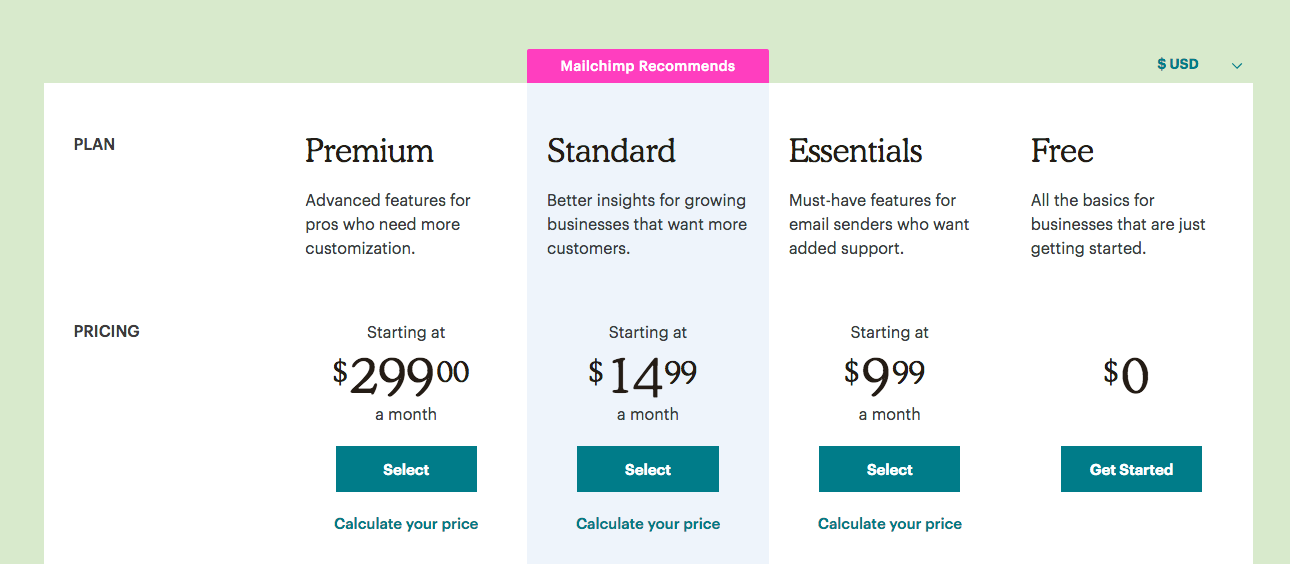Image resolution: width=1290 pixels, height=564 pixels.
Task: Click the $14.99 Standard price
Action: 643,375
